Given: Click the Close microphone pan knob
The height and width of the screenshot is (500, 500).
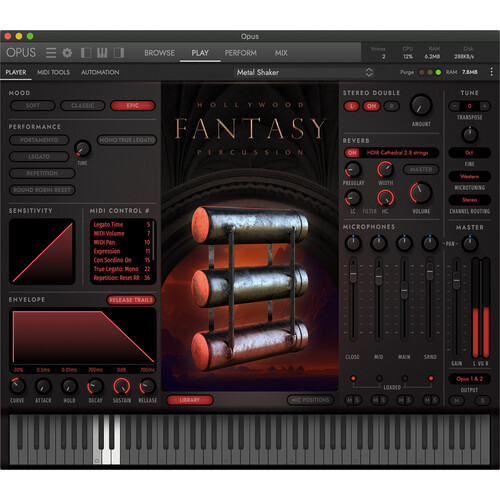Looking at the screenshot, I should tap(353, 243).
